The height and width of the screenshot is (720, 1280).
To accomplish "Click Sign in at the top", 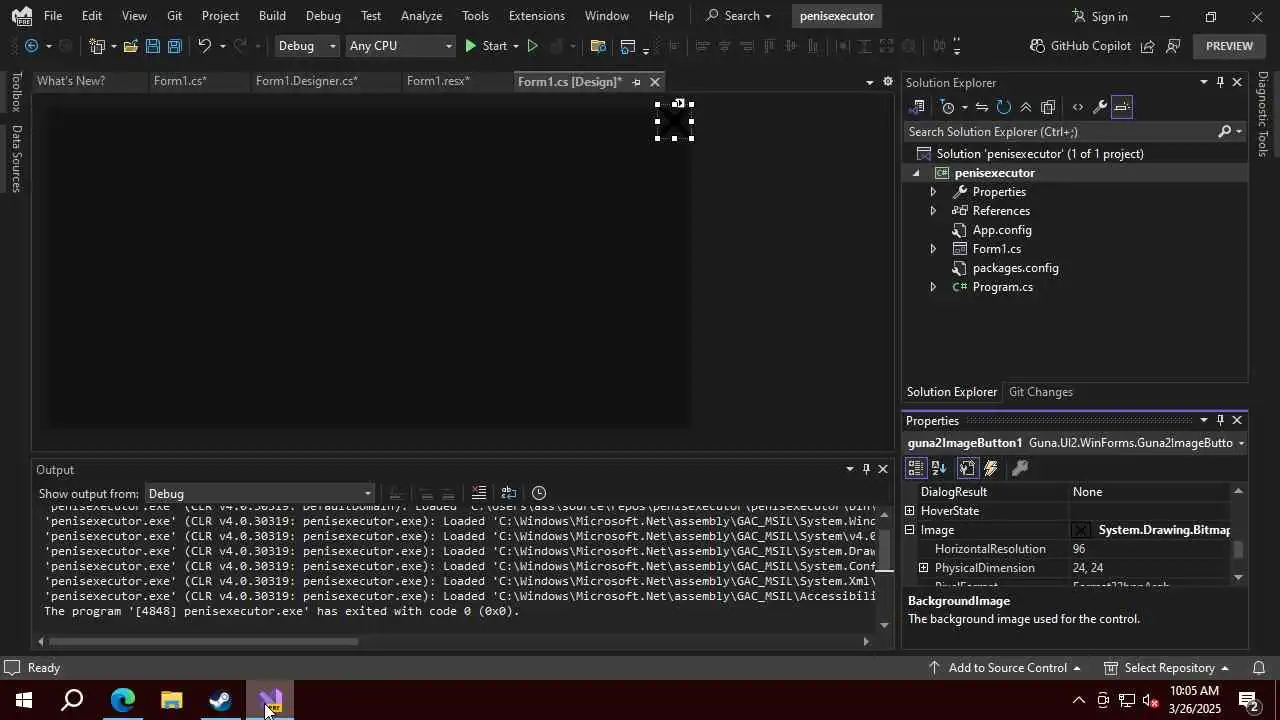I will click(x=1099, y=16).
